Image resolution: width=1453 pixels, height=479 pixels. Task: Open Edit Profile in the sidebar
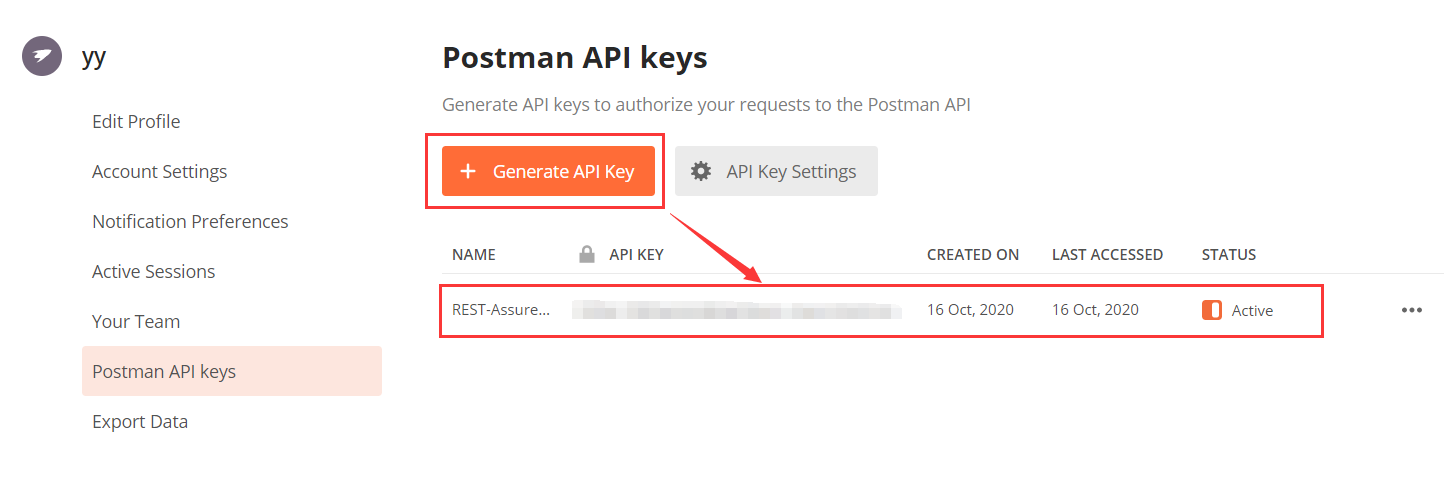136,121
